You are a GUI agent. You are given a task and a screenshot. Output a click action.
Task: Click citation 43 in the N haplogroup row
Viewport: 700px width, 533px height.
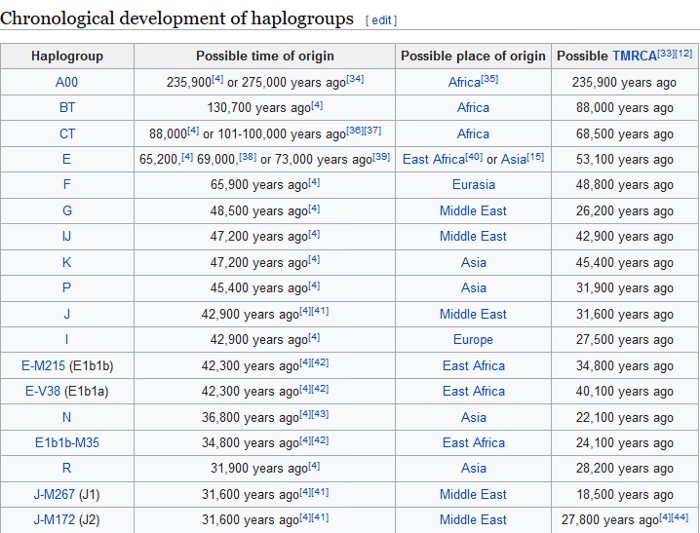tap(322, 414)
